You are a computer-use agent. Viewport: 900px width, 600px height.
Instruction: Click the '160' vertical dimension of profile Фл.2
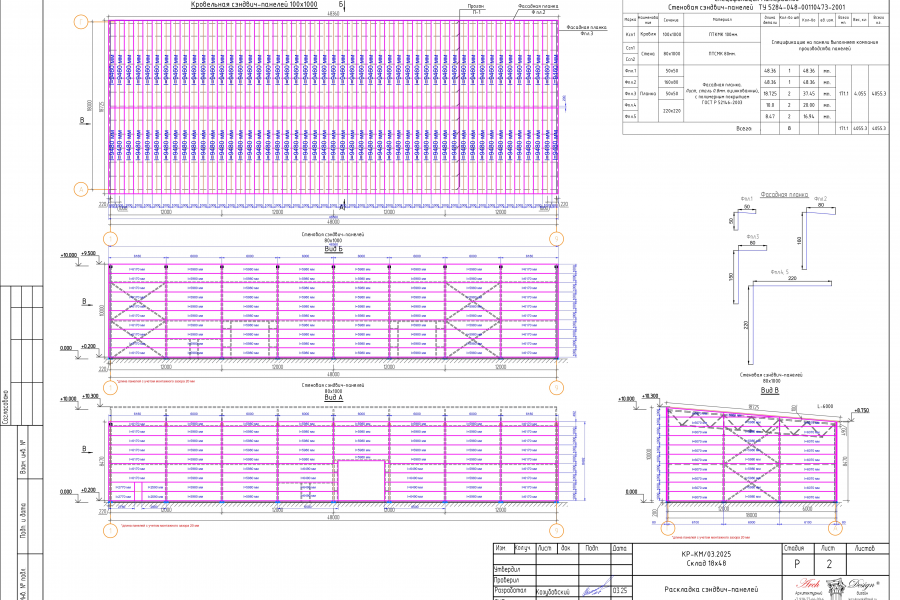tap(799, 240)
